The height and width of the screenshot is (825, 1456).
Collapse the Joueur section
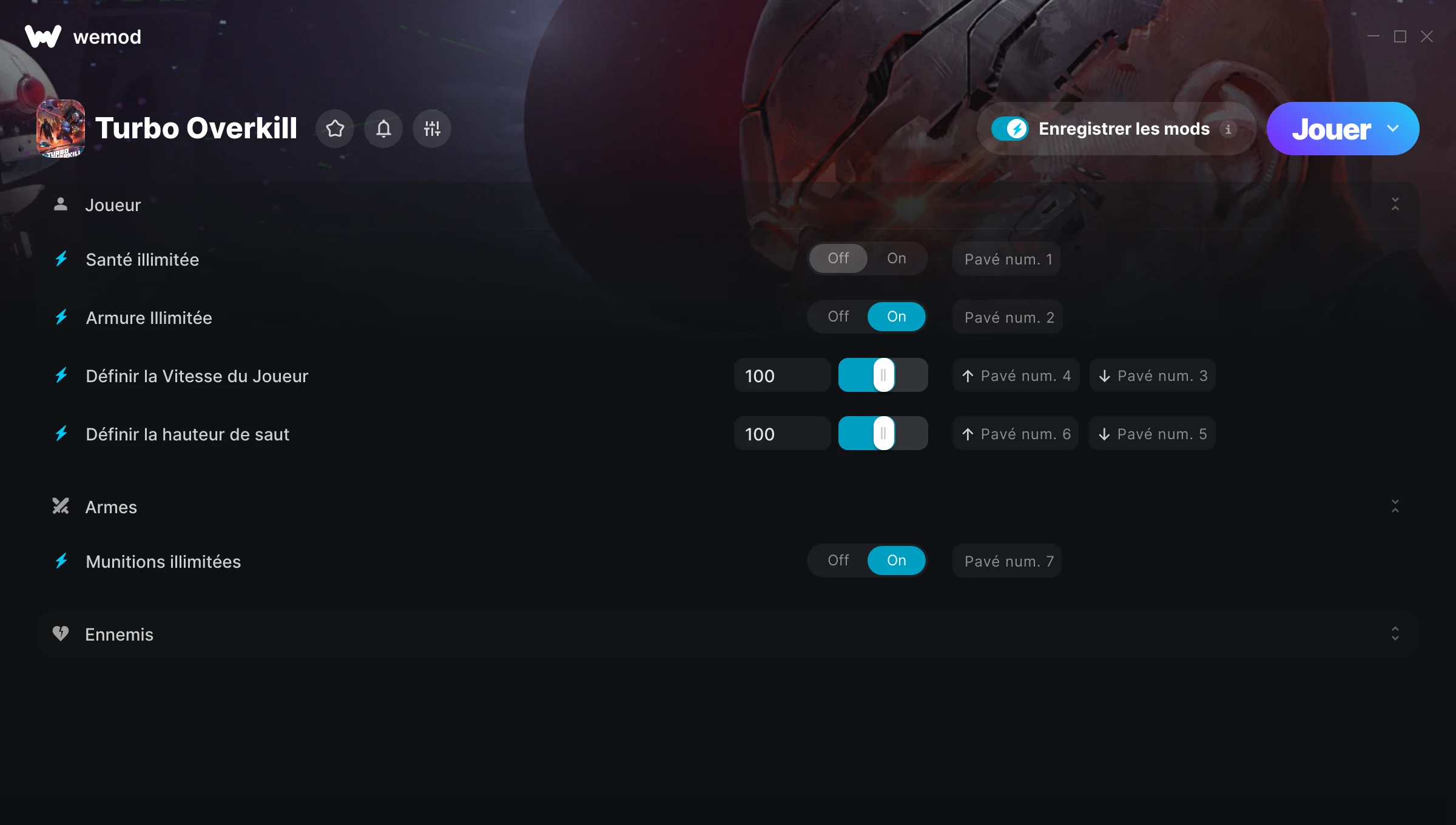pyautogui.click(x=1395, y=204)
